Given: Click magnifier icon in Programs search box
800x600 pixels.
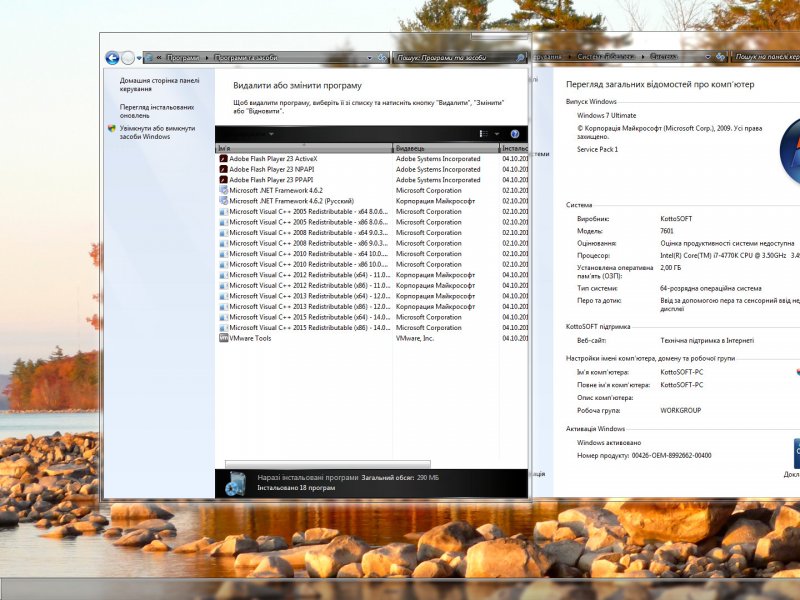Looking at the screenshot, I should click(520, 58).
